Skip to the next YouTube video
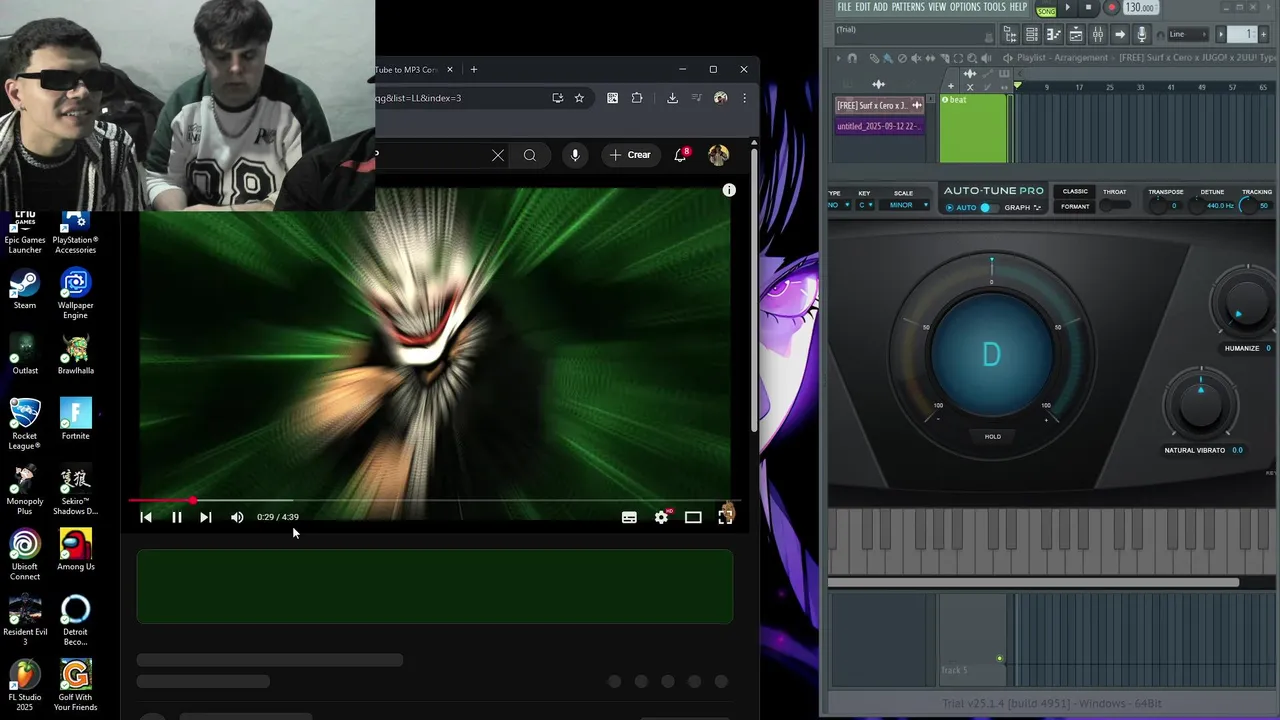This screenshot has width=1280, height=720. point(205,517)
